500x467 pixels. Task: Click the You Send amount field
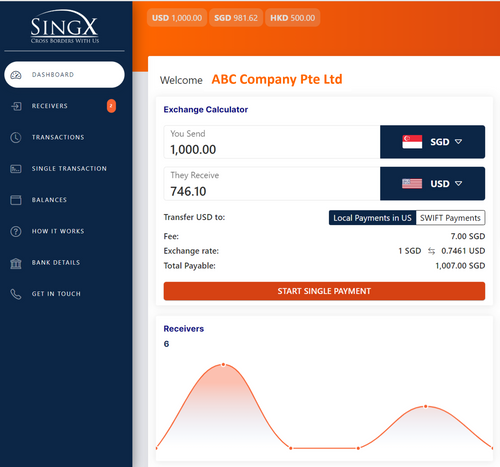pyautogui.click(x=272, y=142)
